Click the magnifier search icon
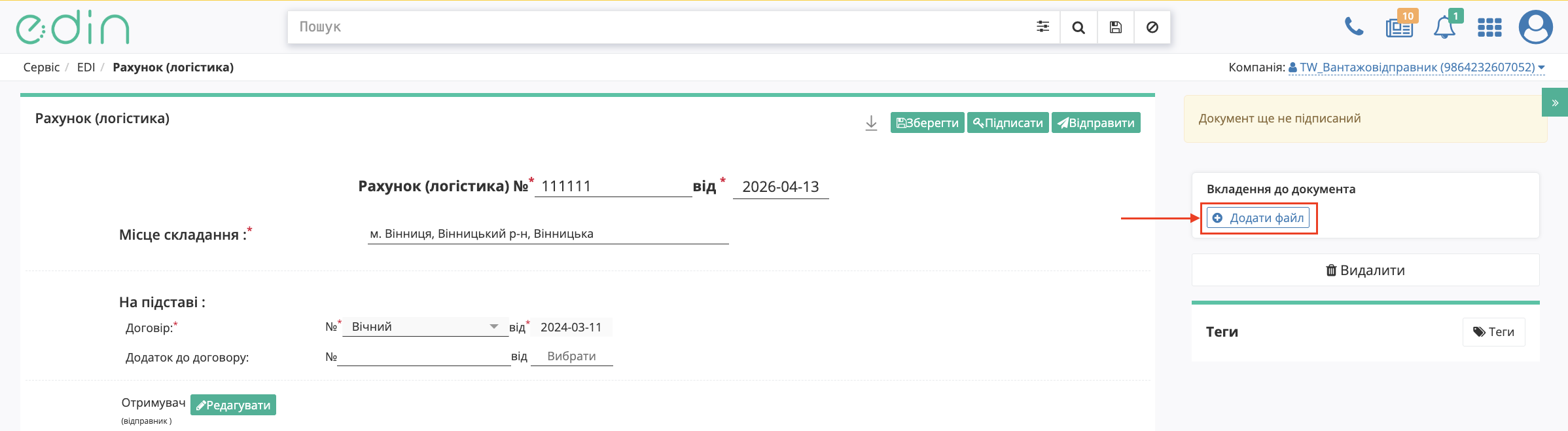 [1078, 27]
